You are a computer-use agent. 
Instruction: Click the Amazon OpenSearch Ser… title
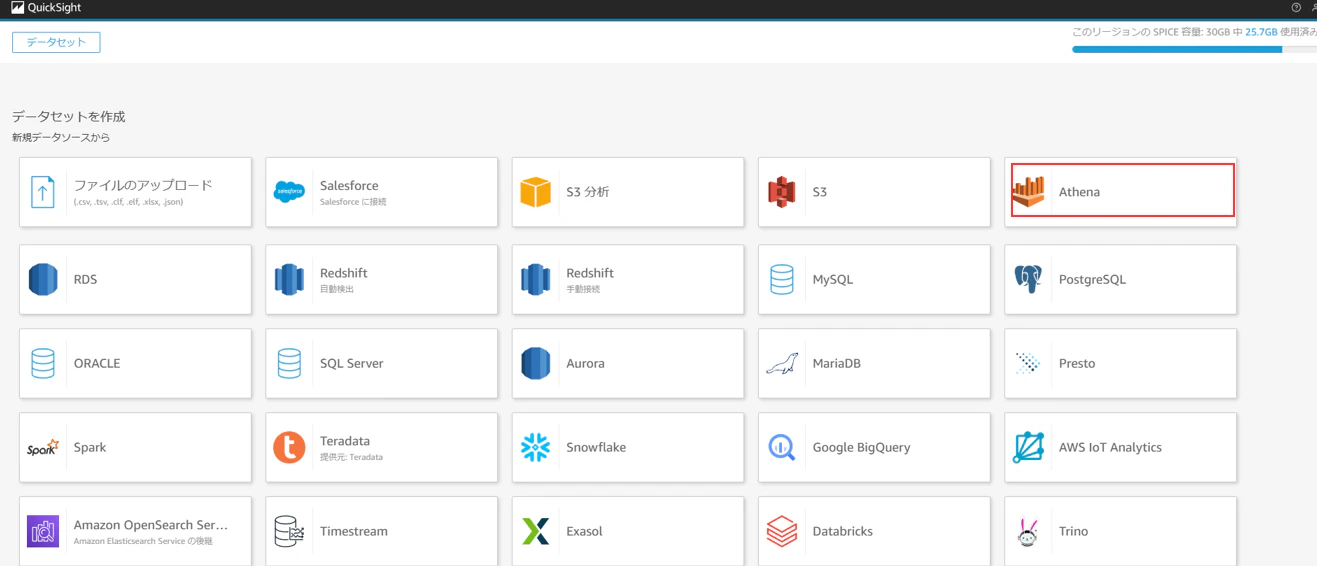click(x=151, y=525)
